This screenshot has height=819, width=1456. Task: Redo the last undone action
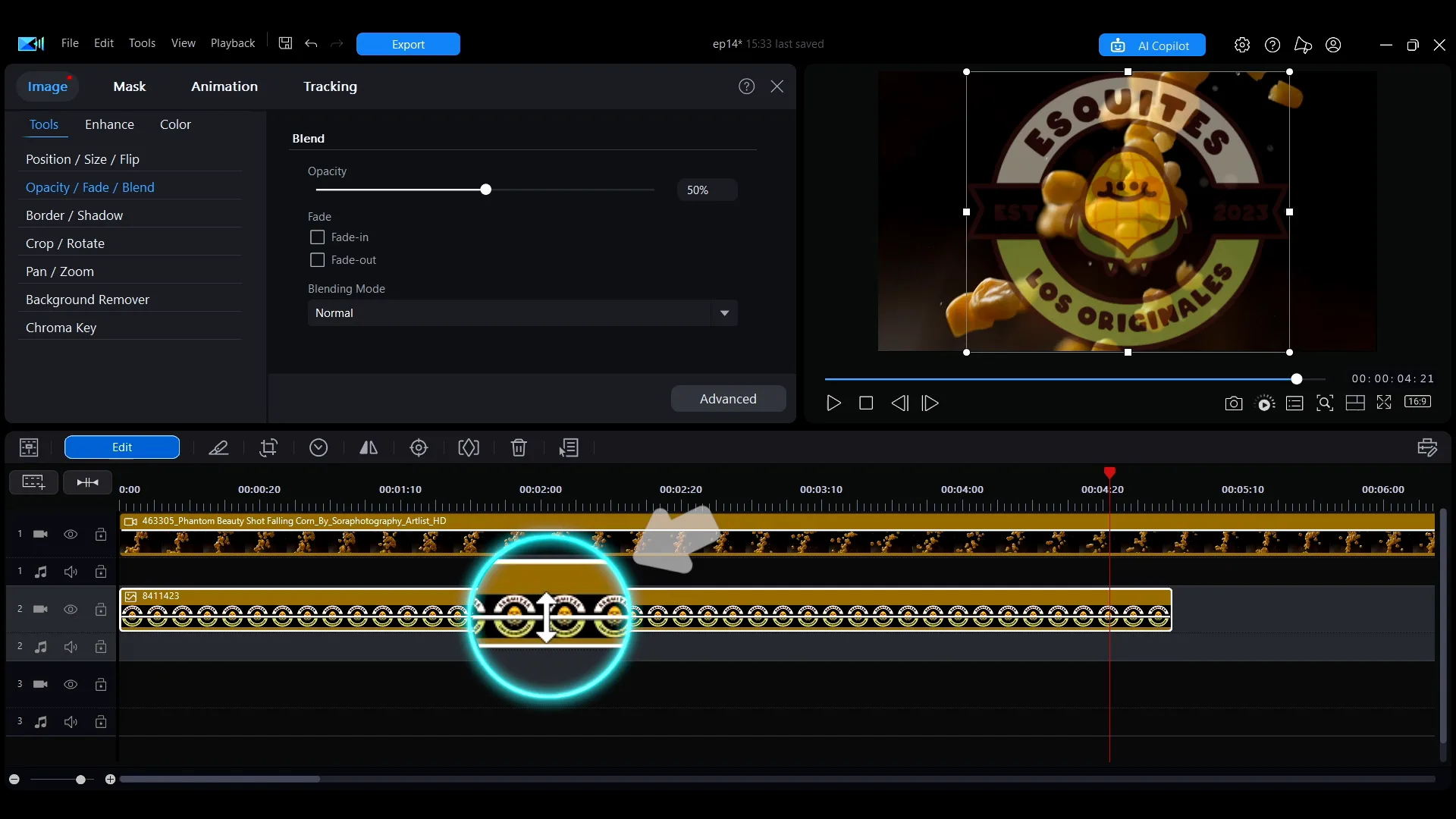(337, 43)
